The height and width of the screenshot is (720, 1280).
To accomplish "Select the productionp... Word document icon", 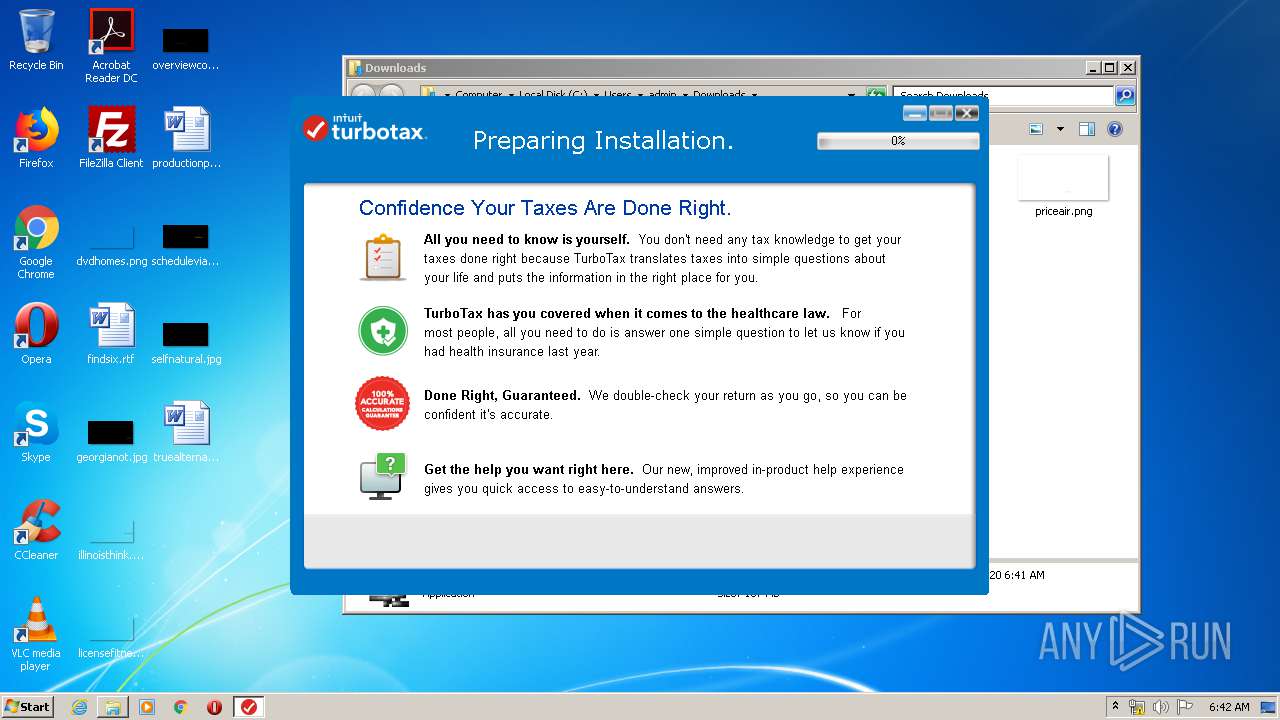I will coord(186,138).
